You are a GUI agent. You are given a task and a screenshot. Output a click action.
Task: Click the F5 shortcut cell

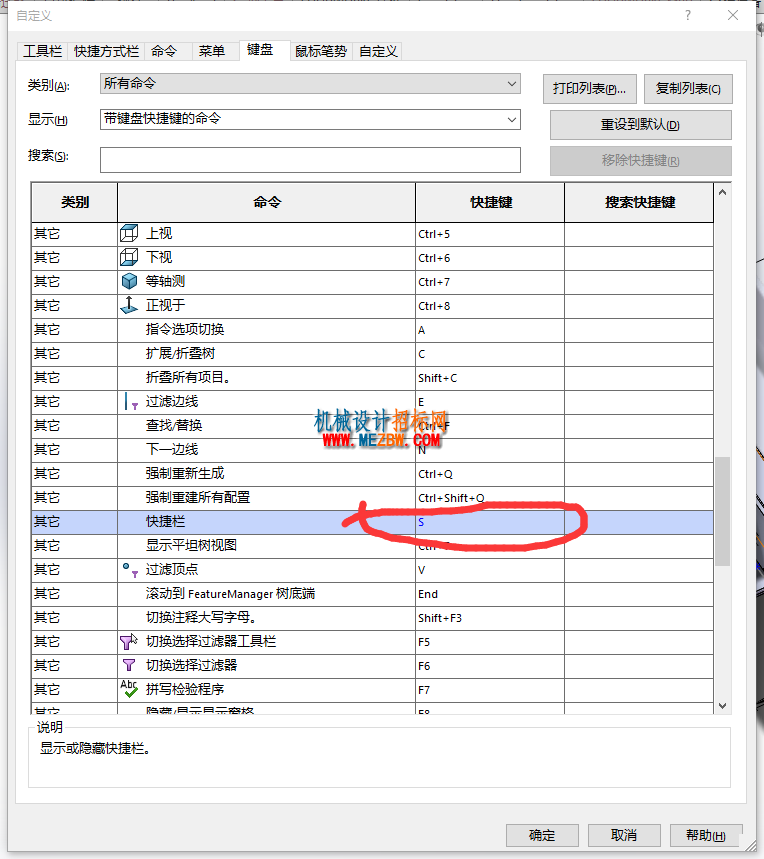tap(490, 642)
